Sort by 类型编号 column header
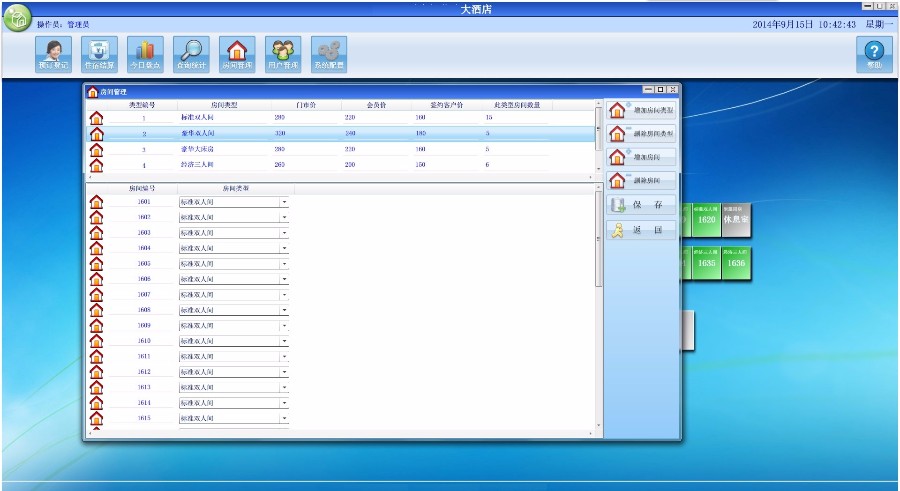The width and height of the screenshot is (900, 491). pyautogui.click(x=142, y=106)
